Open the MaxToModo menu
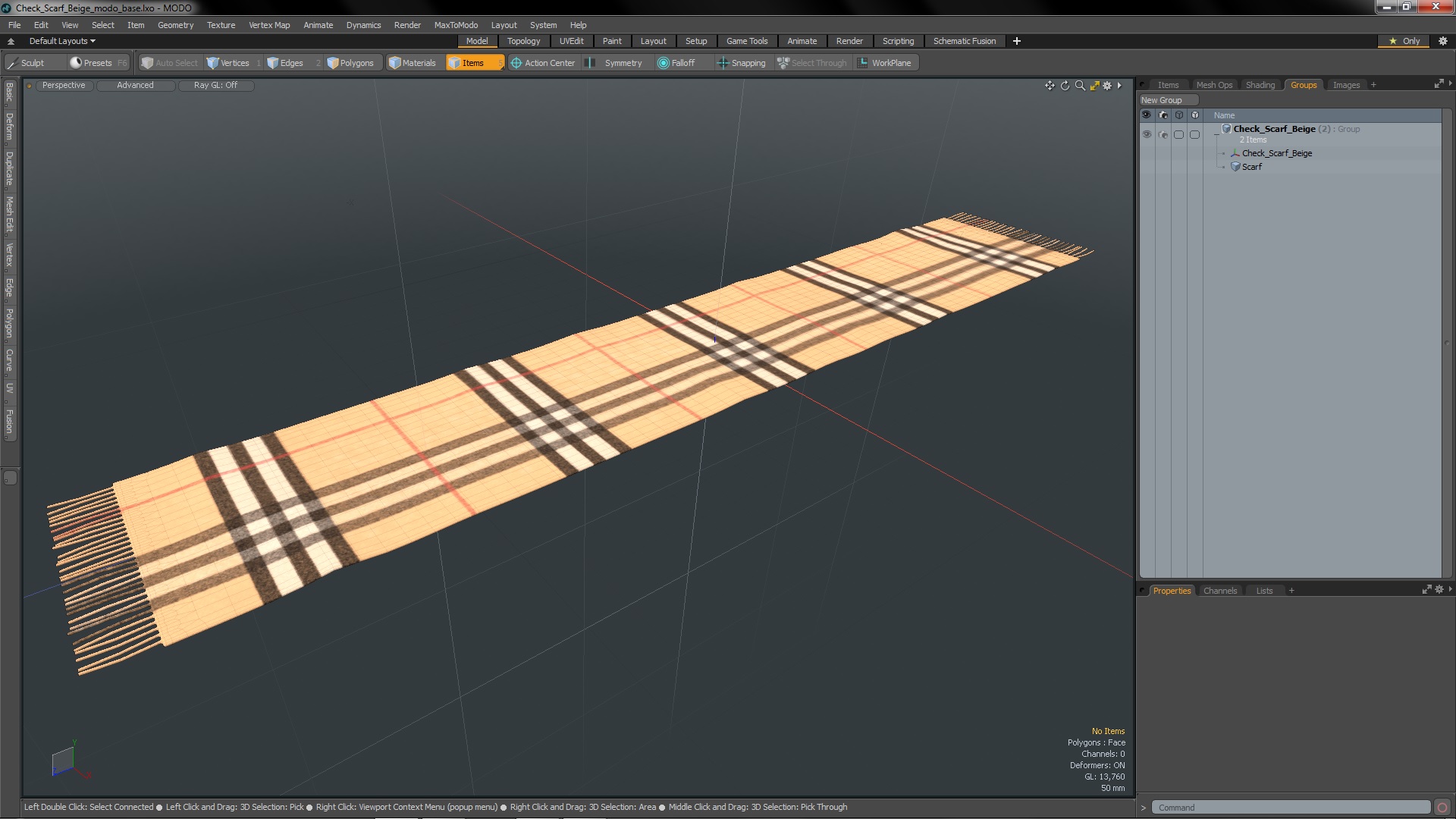Viewport: 1456px width, 819px height. 456,25
